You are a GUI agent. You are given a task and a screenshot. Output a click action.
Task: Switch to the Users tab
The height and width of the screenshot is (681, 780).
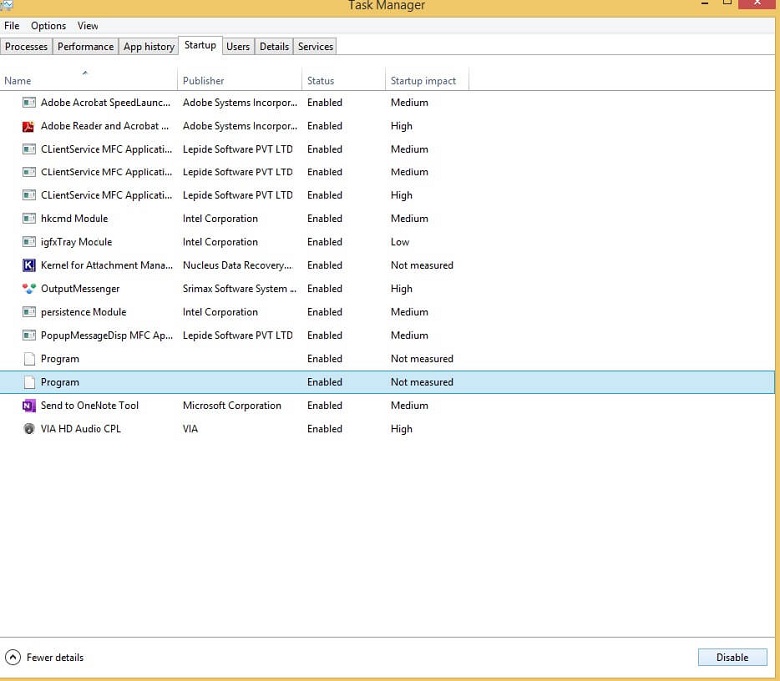pyautogui.click(x=238, y=46)
